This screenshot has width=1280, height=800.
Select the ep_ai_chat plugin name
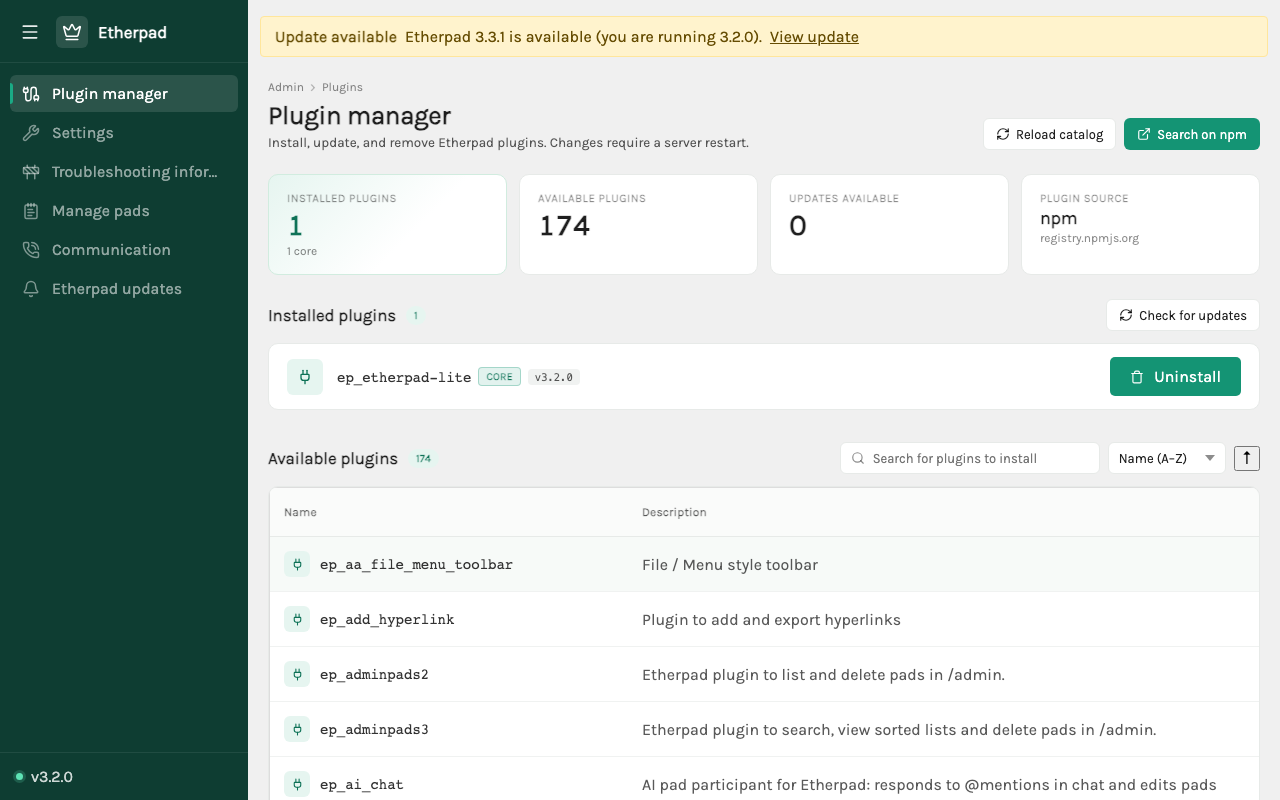362,785
